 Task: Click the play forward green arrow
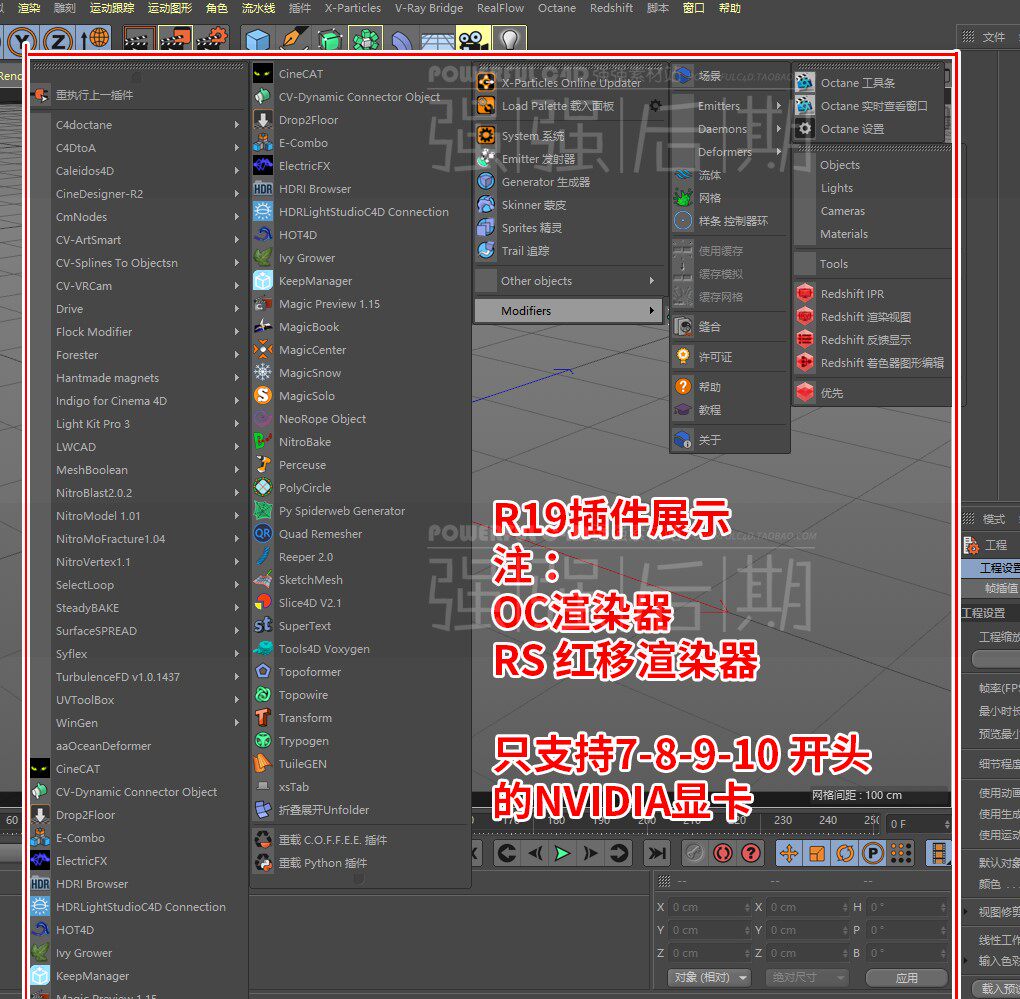coord(562,853)
